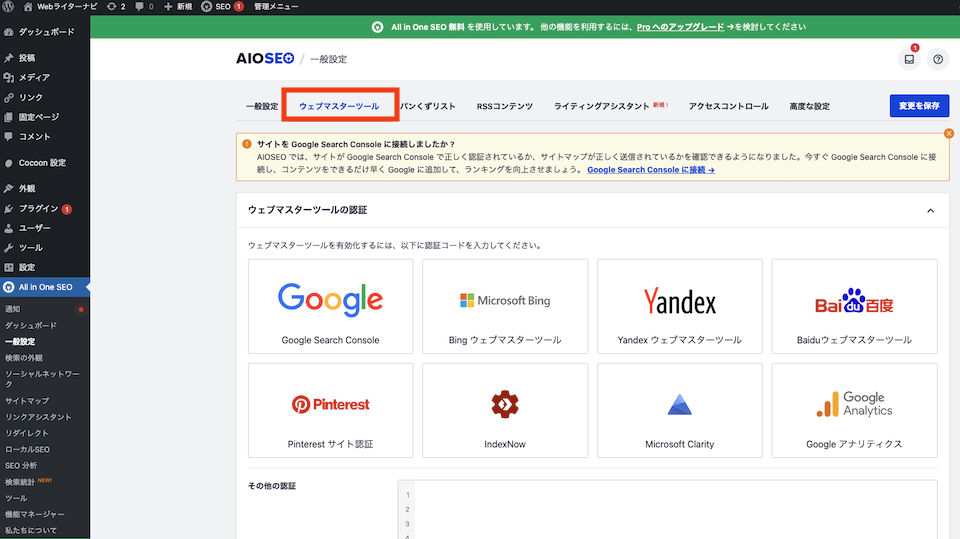The width and height of the screenshot is (960, 539).
Task: Open 私たちについて submenu item
Action: 31,530
